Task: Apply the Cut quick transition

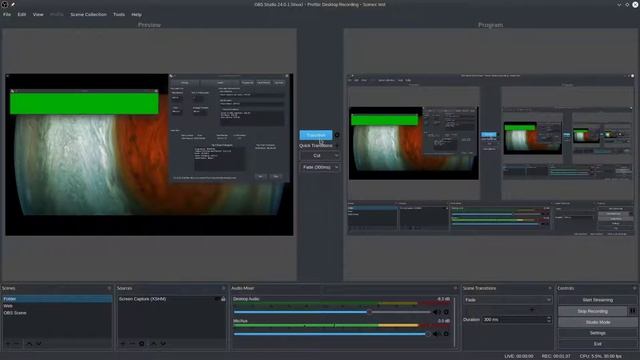Action: point(317,156)
